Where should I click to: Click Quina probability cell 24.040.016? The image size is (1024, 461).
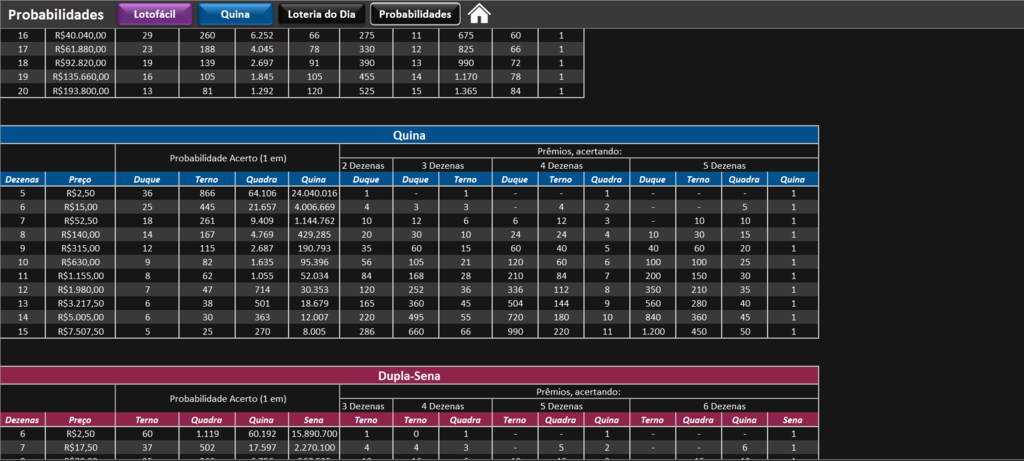pos(314,193)
